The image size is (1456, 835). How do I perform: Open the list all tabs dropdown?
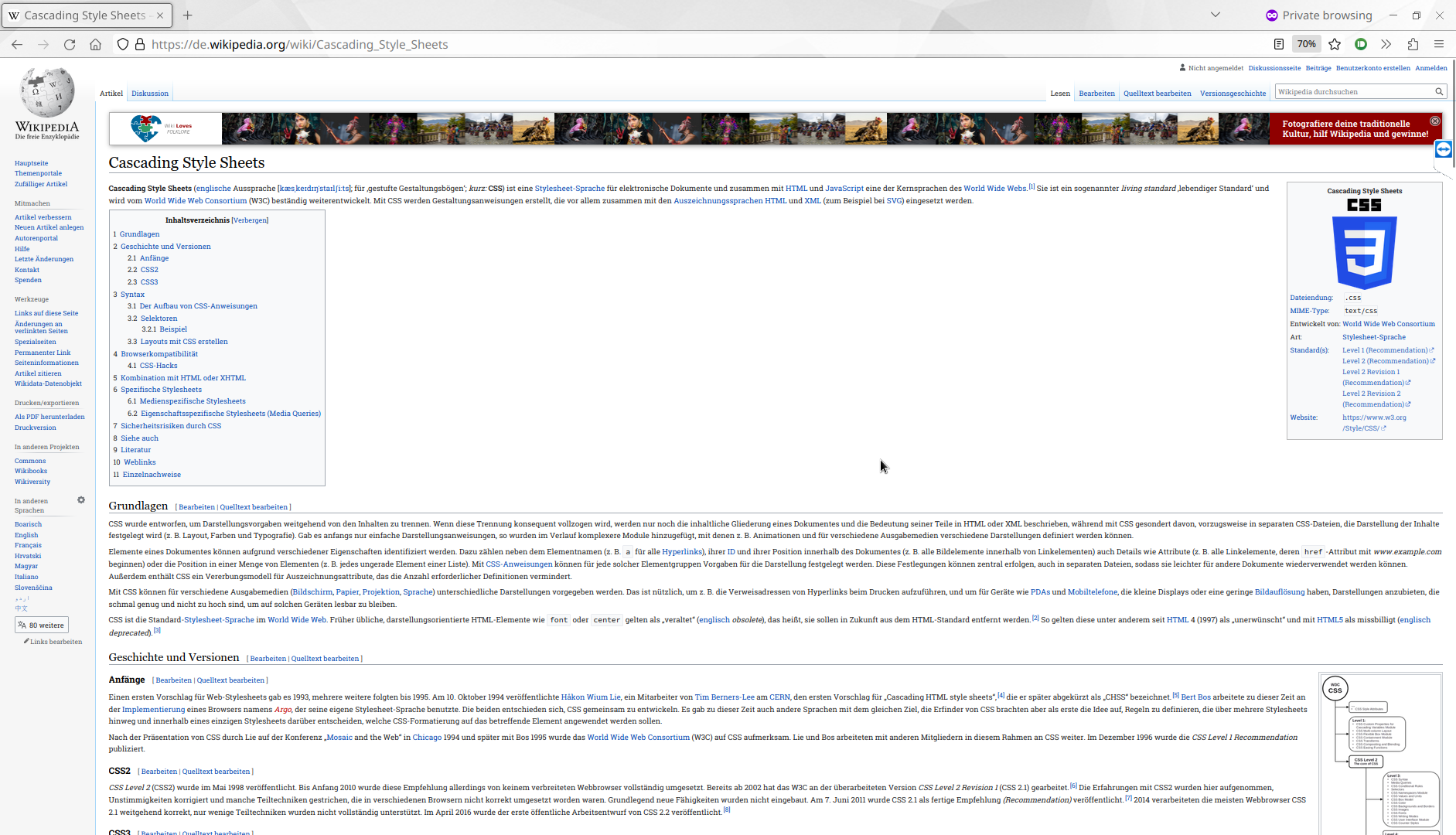click(x=1216, y=15)
